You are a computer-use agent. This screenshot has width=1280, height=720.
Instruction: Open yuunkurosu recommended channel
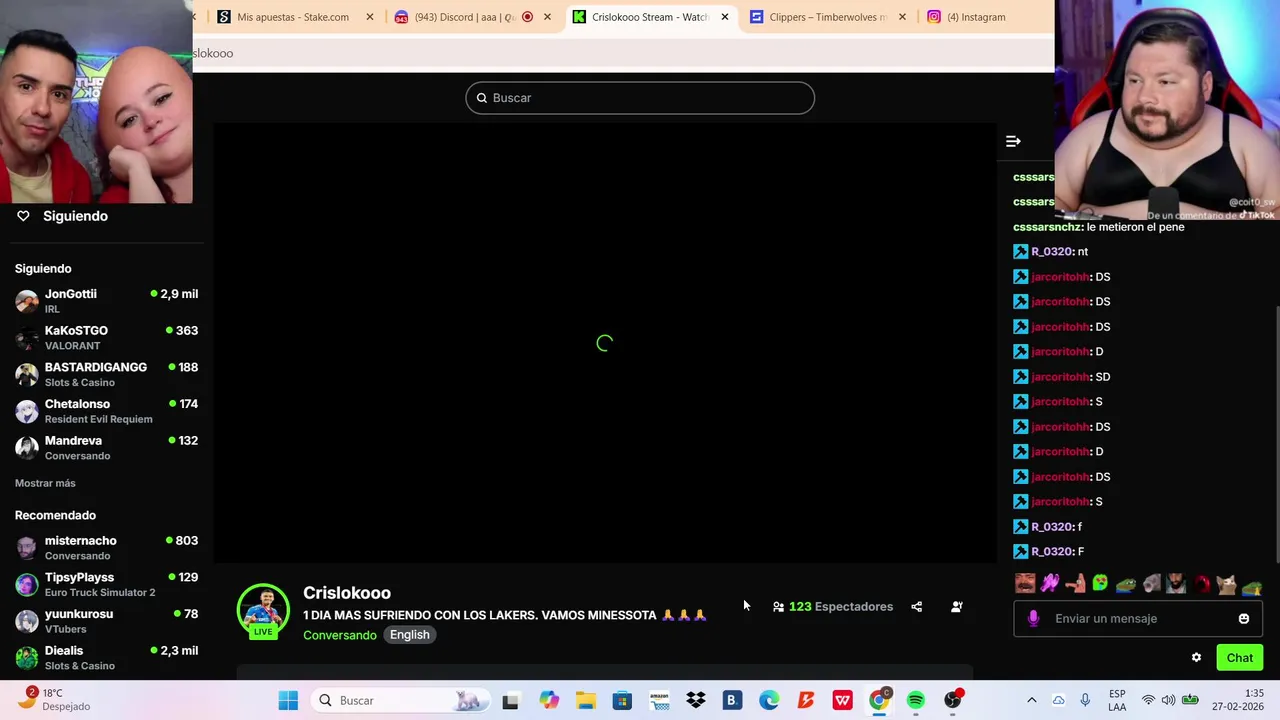coord(106,621)
